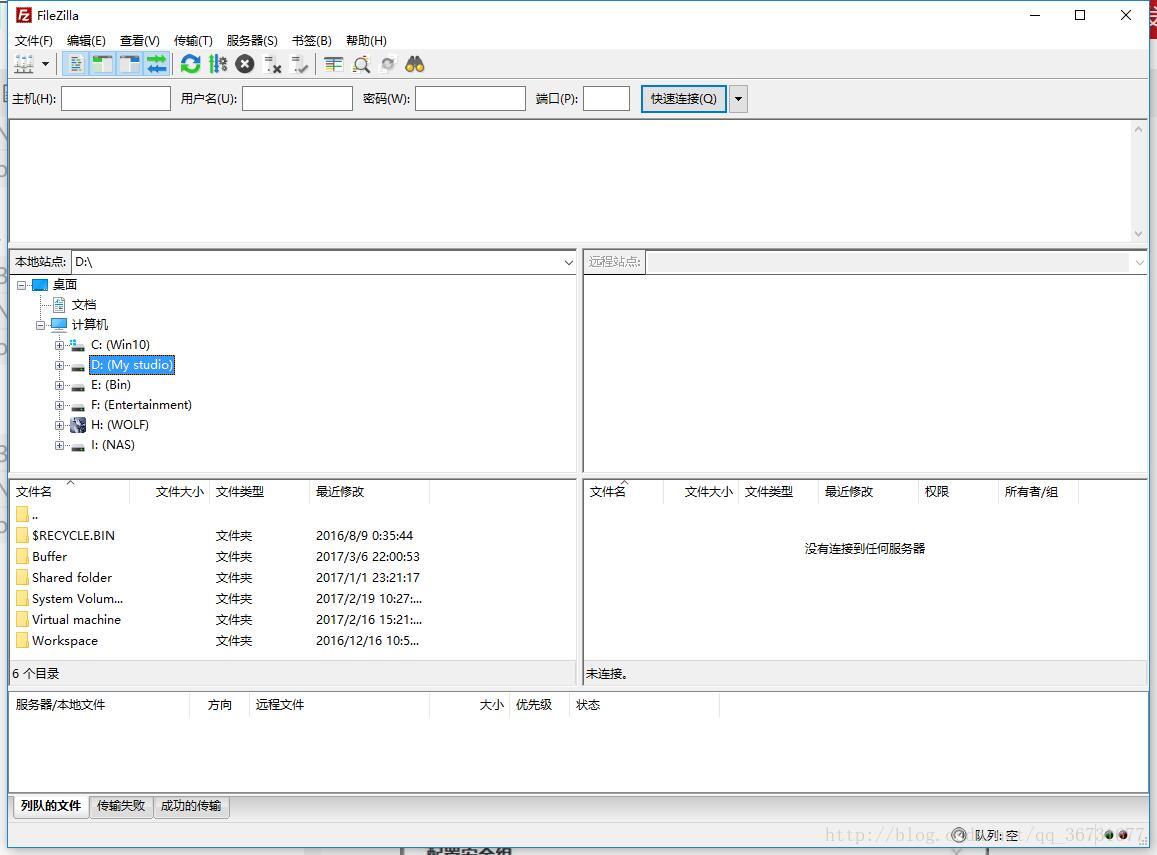Sort remote list by 权限 column
Image resolution: width=1157 pixels, height=855 pixels.
tap(958, 491)
